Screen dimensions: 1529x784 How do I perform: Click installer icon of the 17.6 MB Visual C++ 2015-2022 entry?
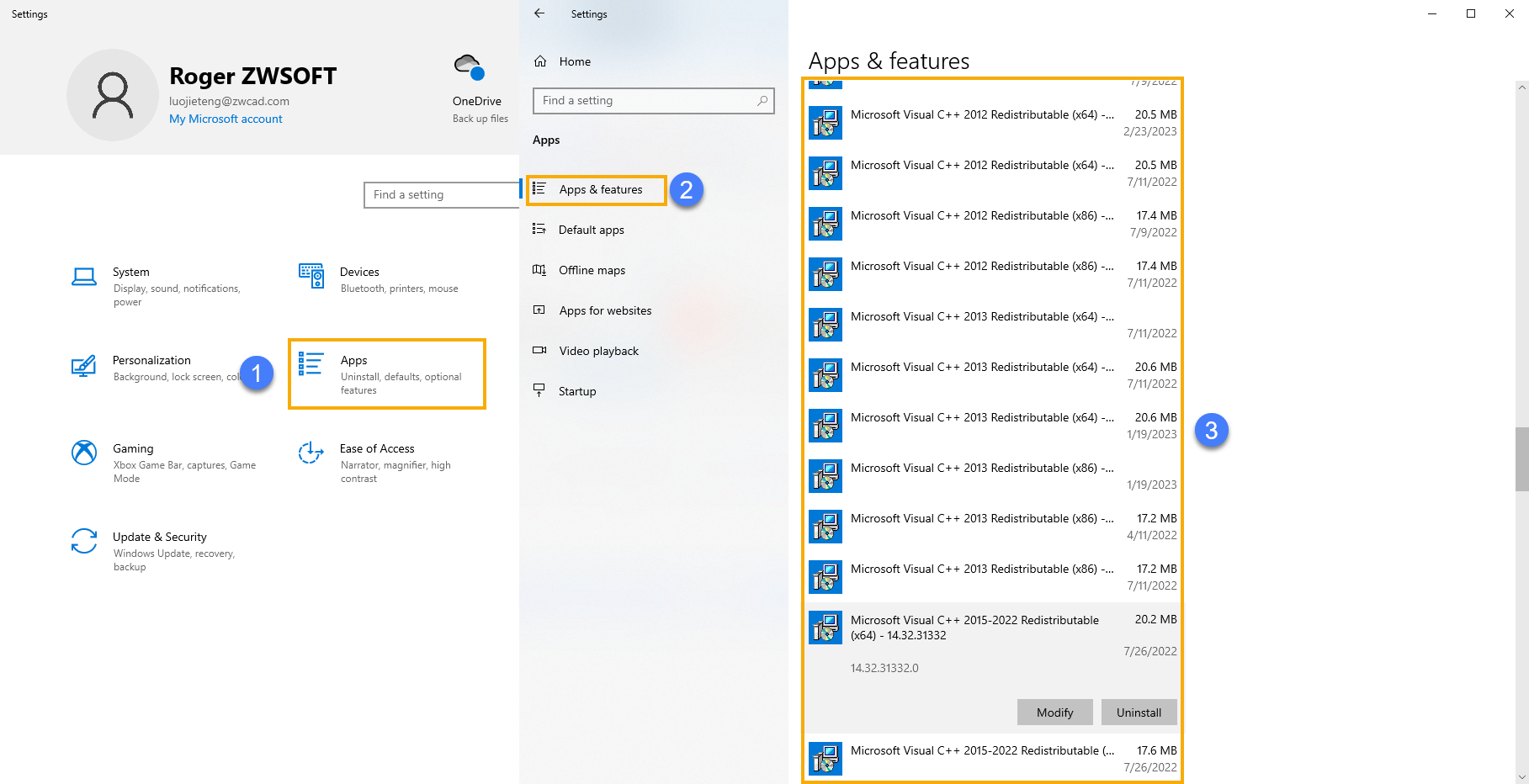point(826,759)
